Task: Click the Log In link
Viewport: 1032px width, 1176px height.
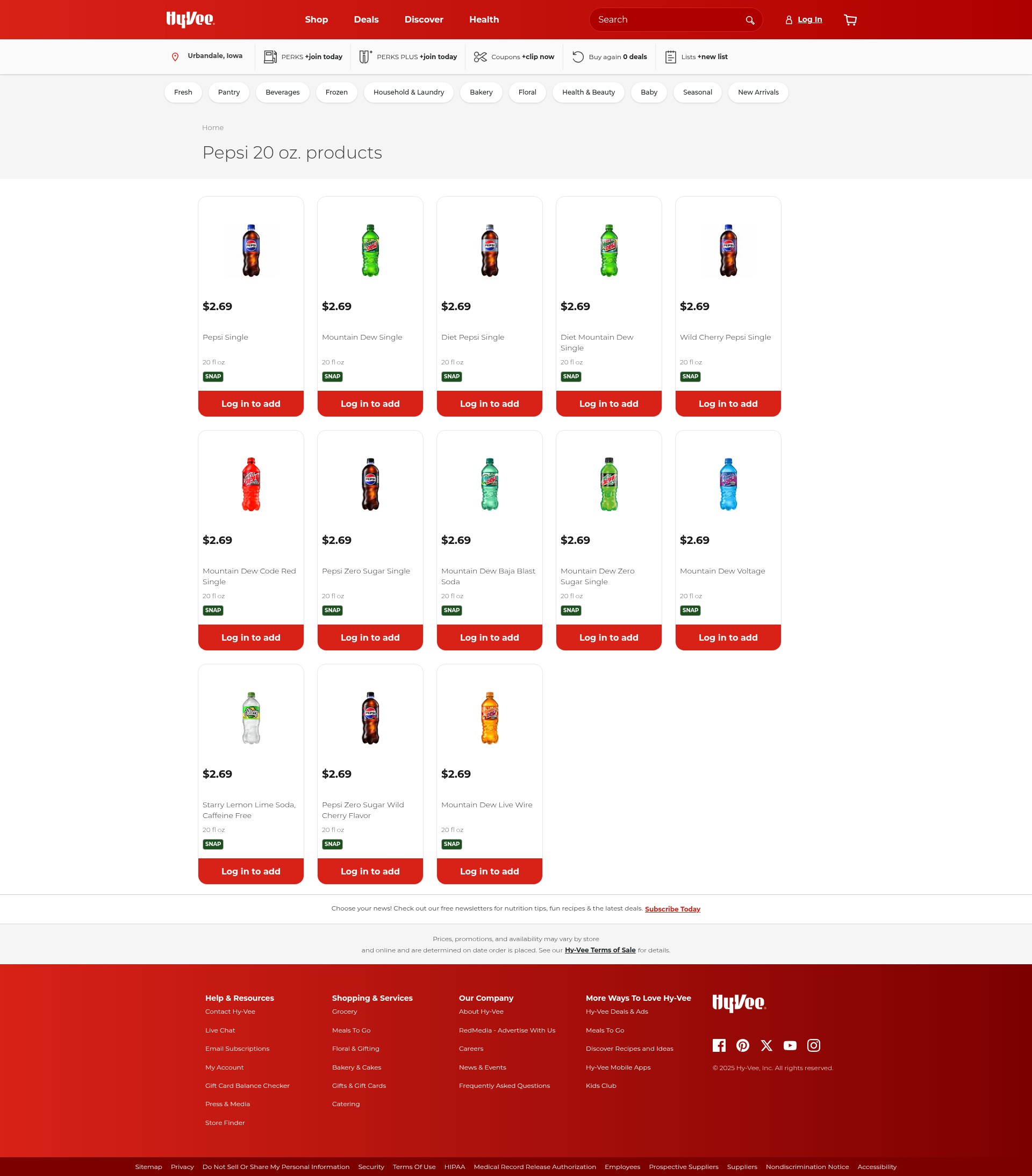Action: (810, 19)
